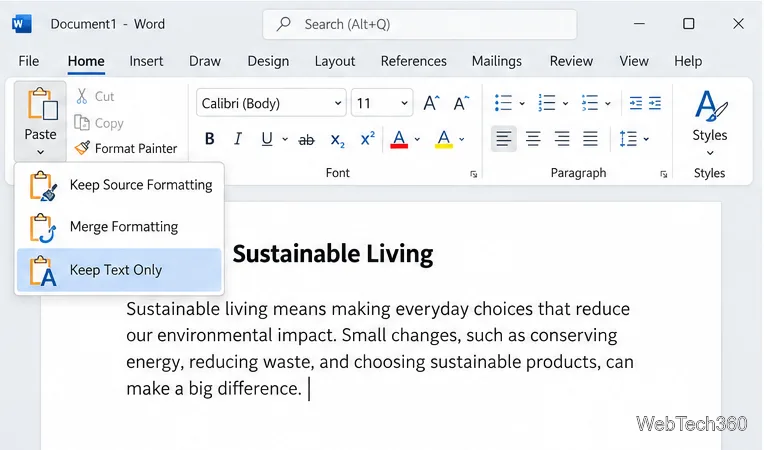Expand Paste options chevron
The height and width of the screenshot is (450, 764).
[40, 152]
